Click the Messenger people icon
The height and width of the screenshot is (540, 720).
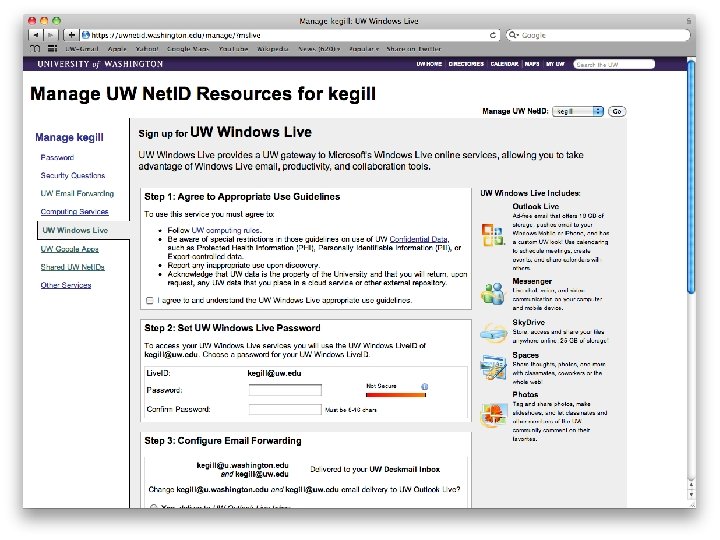tap(493, 293)
